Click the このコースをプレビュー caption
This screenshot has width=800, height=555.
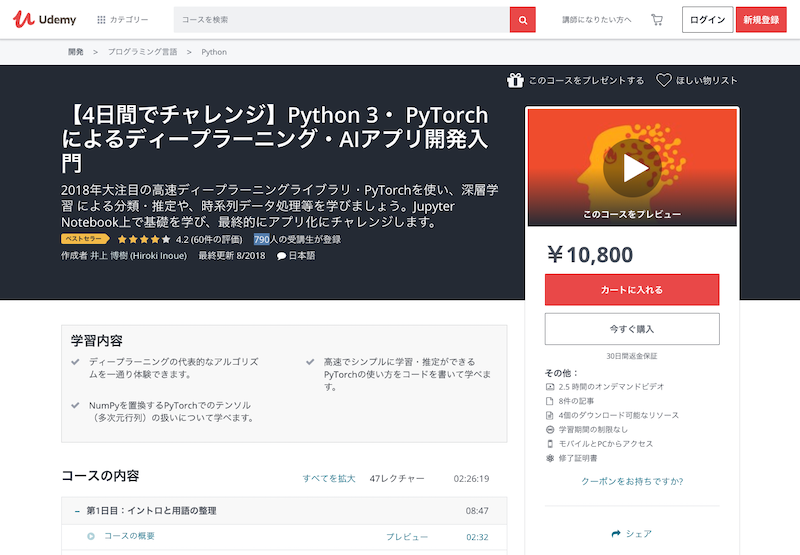(x=632, y=214)
